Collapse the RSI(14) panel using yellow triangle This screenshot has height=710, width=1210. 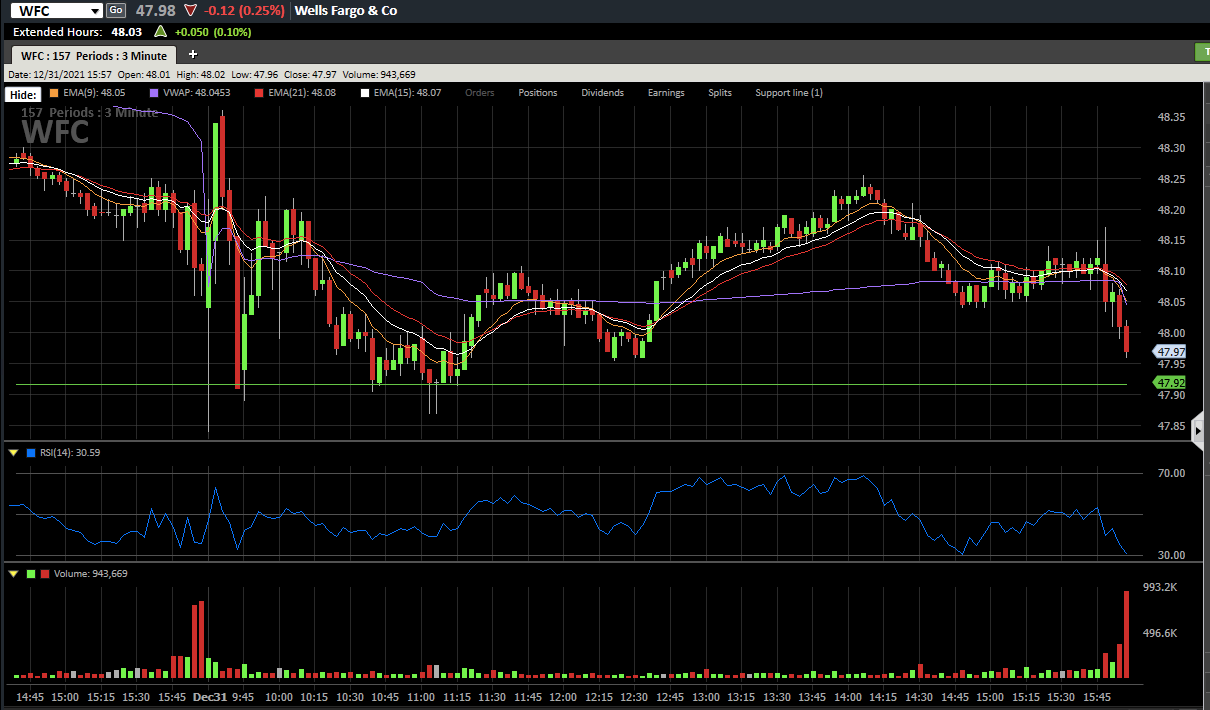[x=13, y=453]
